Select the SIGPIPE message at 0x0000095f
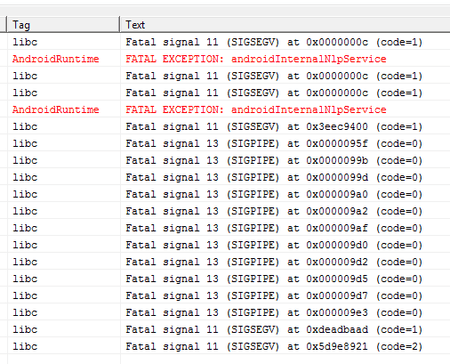 pyautogui.click(x=274, y=144)
